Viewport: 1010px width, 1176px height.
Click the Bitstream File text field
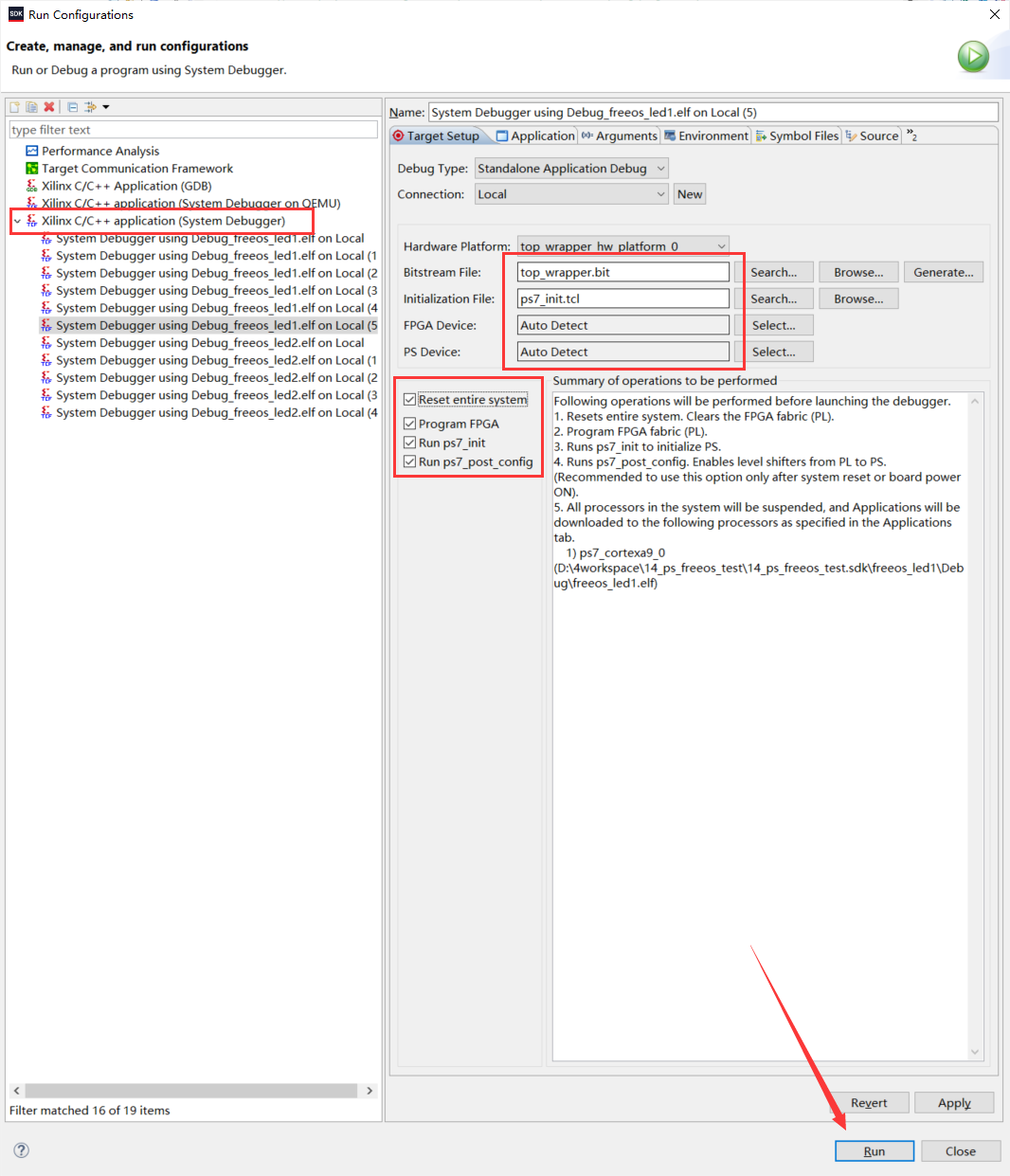pyautogui.click(x=623, y=272)
